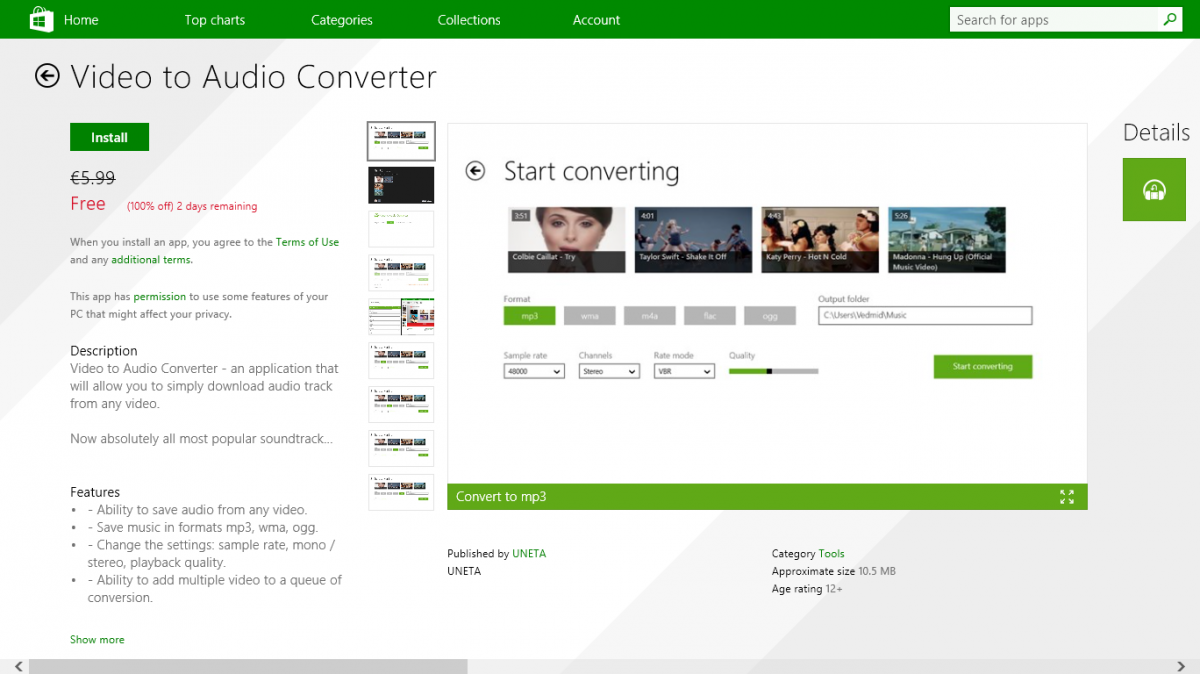Select the ogg format button
Viewport: 1200px width, 674px height.
[769, 316]
